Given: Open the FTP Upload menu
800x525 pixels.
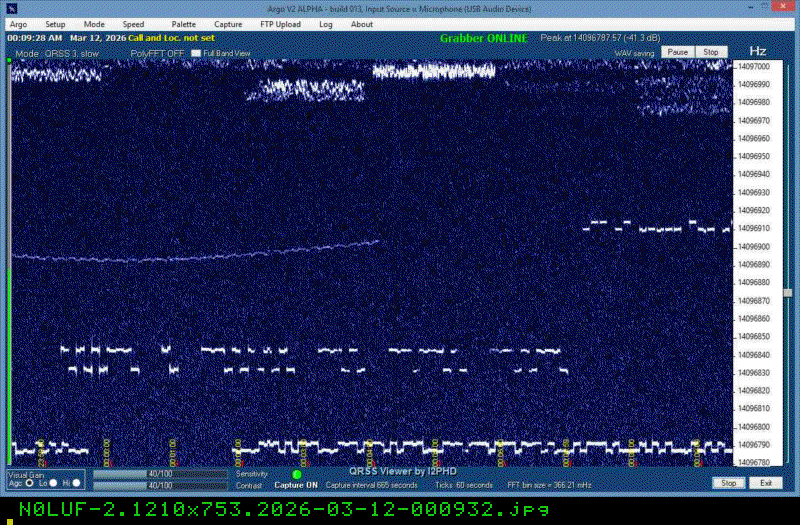Looking at the screenshot, I should (278, 24).
